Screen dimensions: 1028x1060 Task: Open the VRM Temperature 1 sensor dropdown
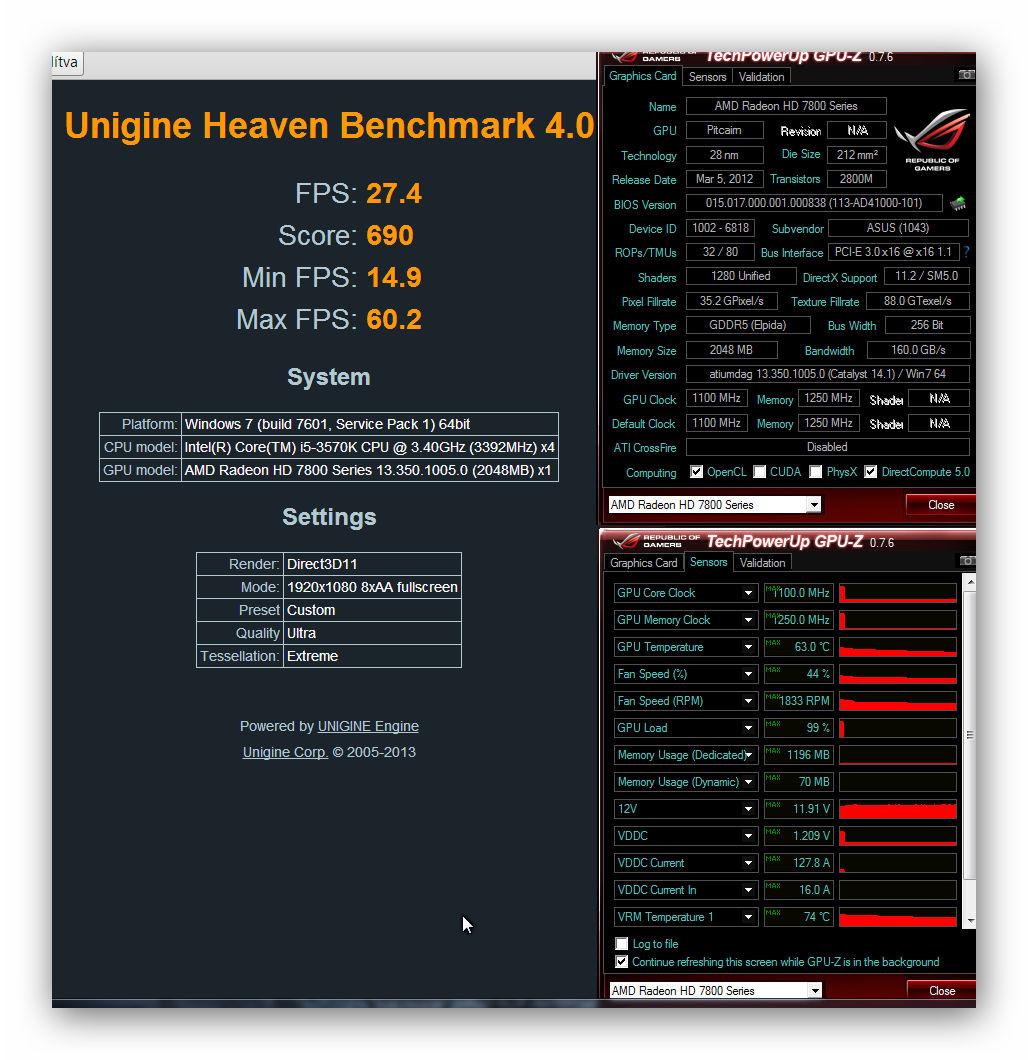[x=748, y=917]
